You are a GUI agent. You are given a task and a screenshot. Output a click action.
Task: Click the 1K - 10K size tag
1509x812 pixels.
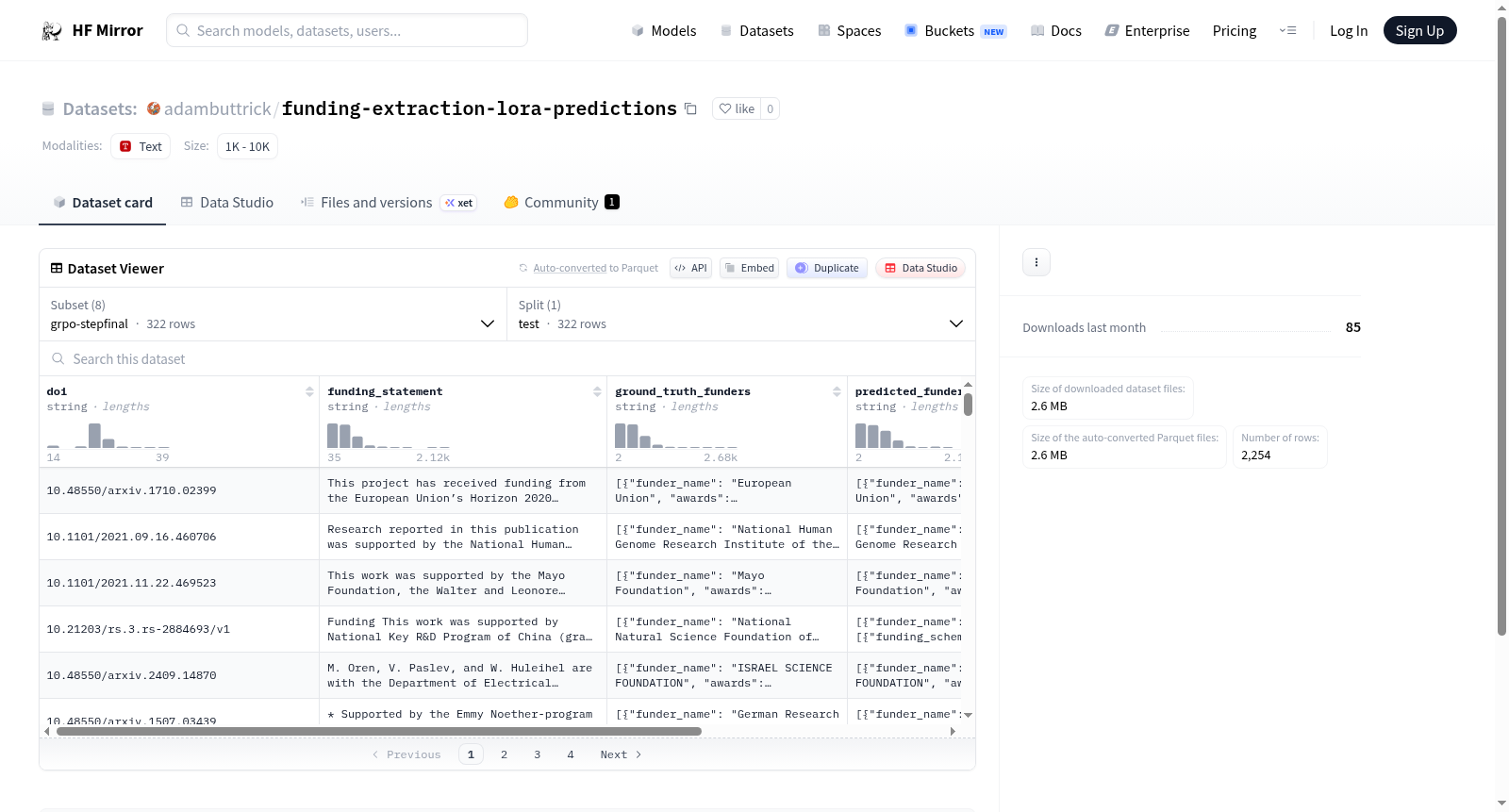[247, 146]
